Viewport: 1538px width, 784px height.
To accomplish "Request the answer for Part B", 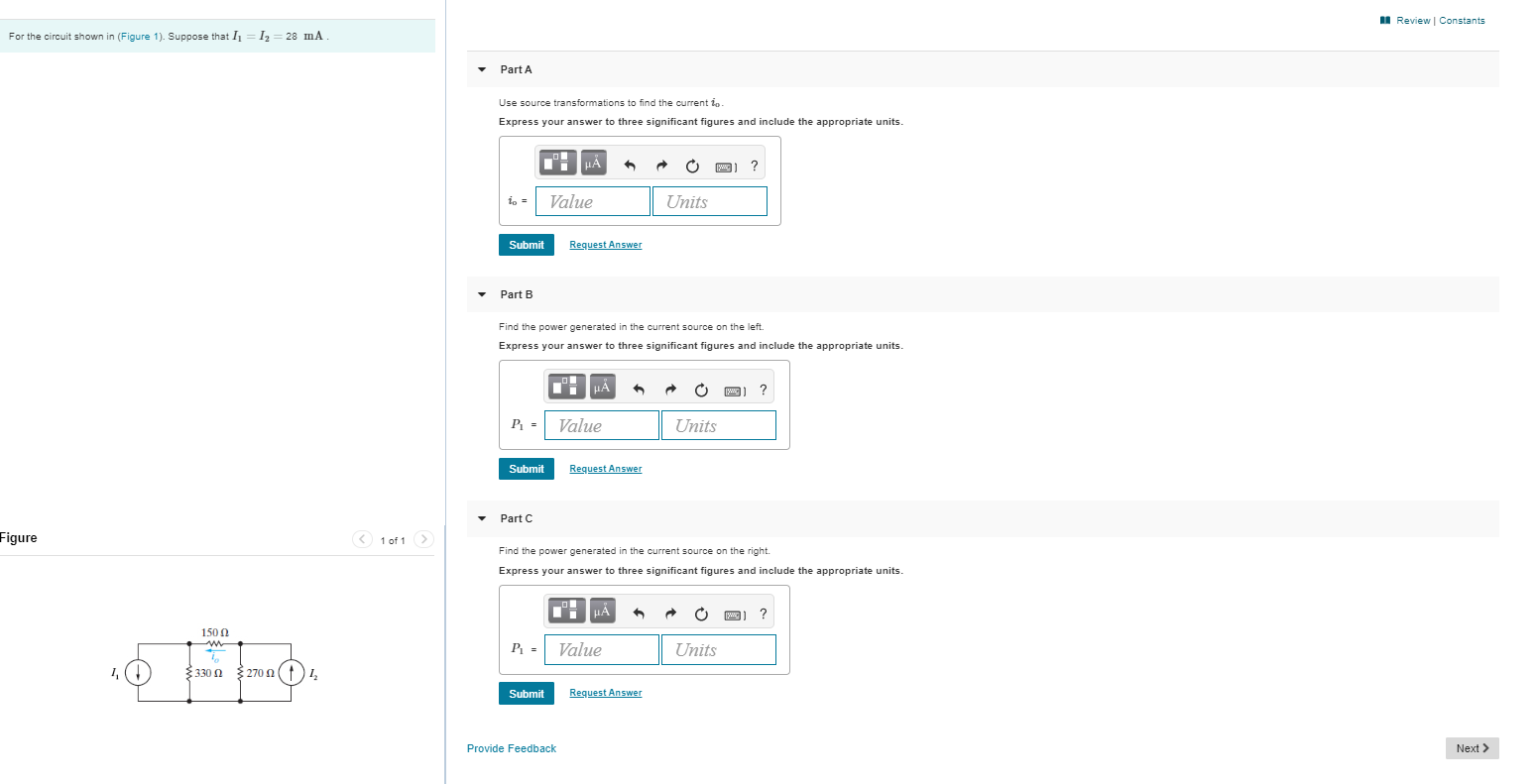I will click(x=606, y=469).
